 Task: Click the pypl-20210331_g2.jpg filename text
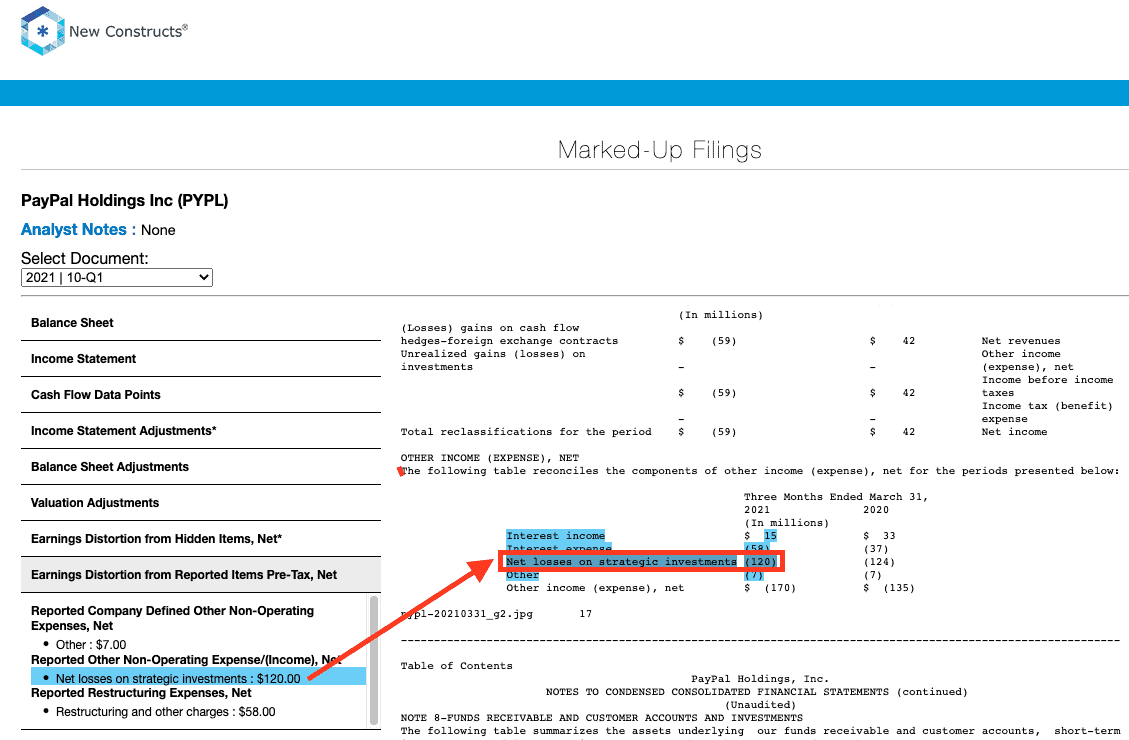click(467, 613)
